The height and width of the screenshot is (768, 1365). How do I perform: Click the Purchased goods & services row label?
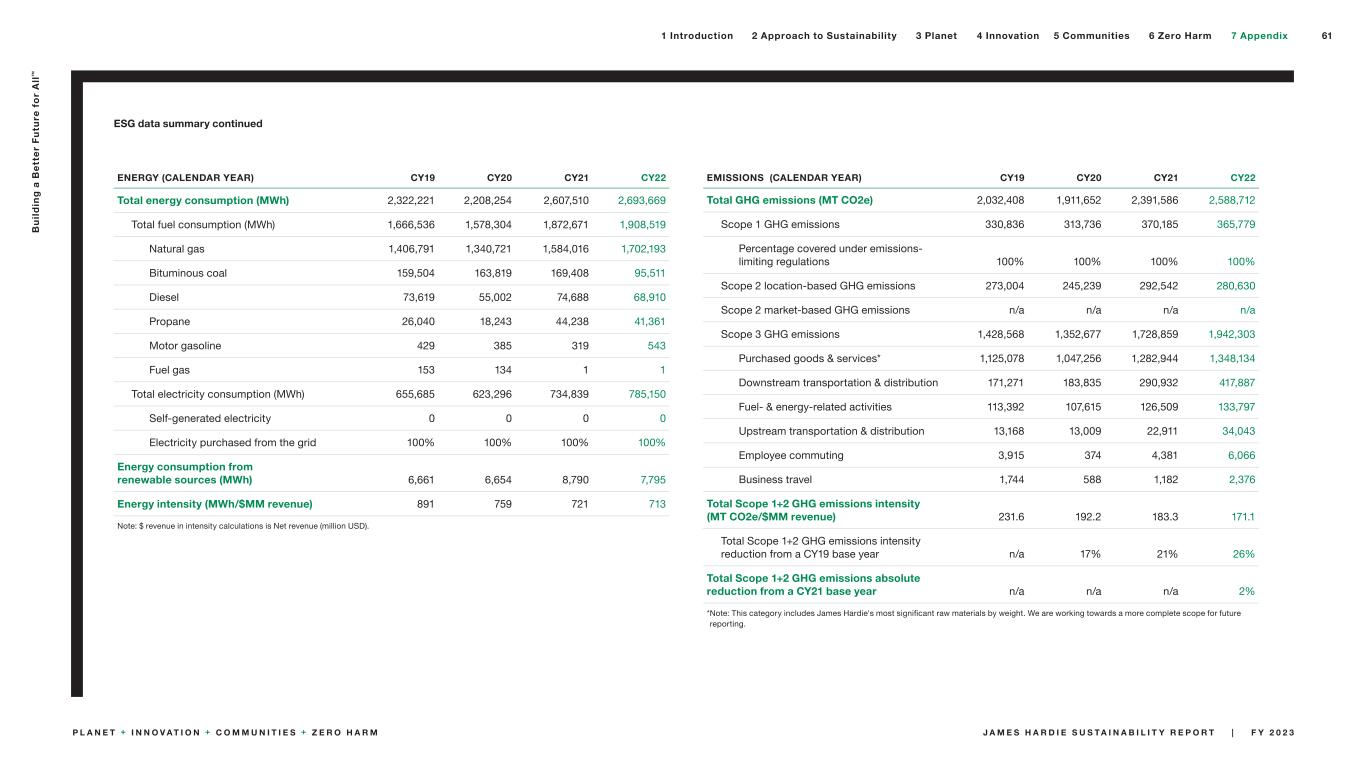(809, 358)
